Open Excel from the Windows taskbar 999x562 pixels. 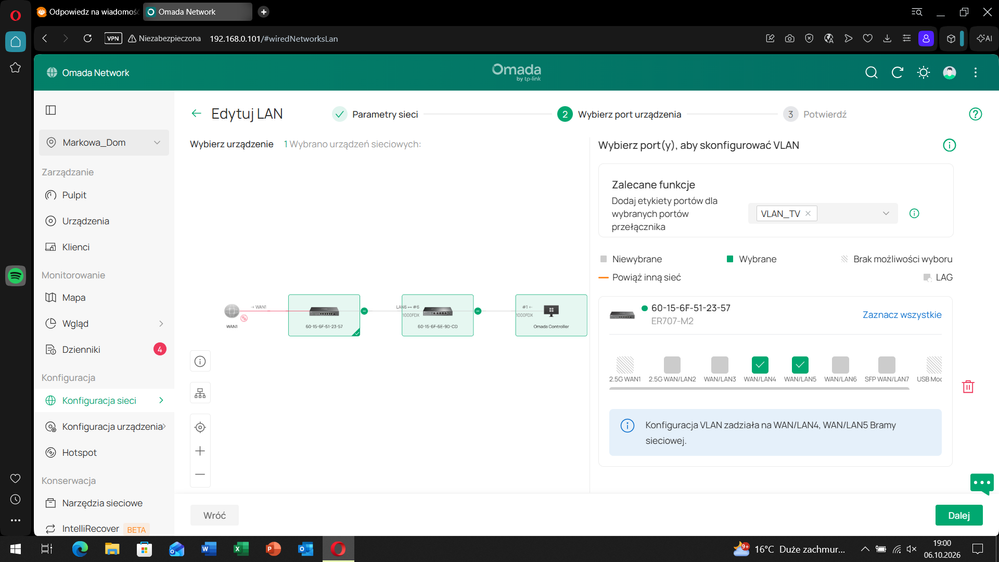241,549
